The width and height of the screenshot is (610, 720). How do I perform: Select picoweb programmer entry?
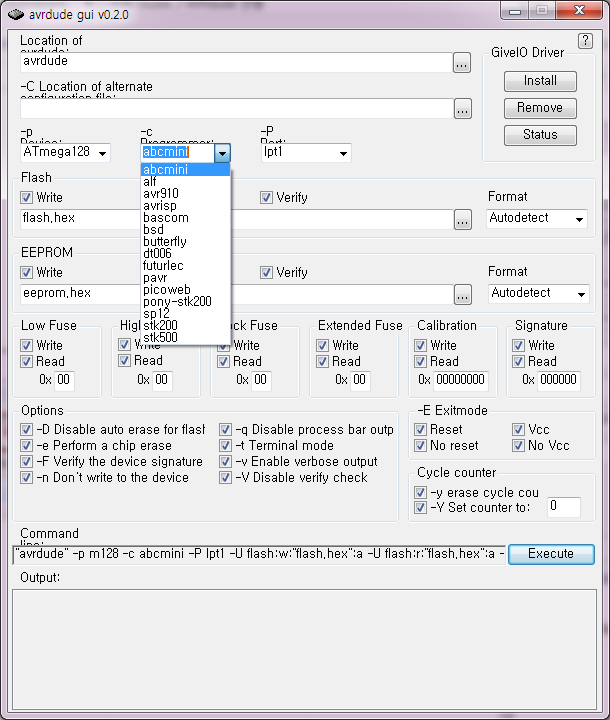coord(185,290)
